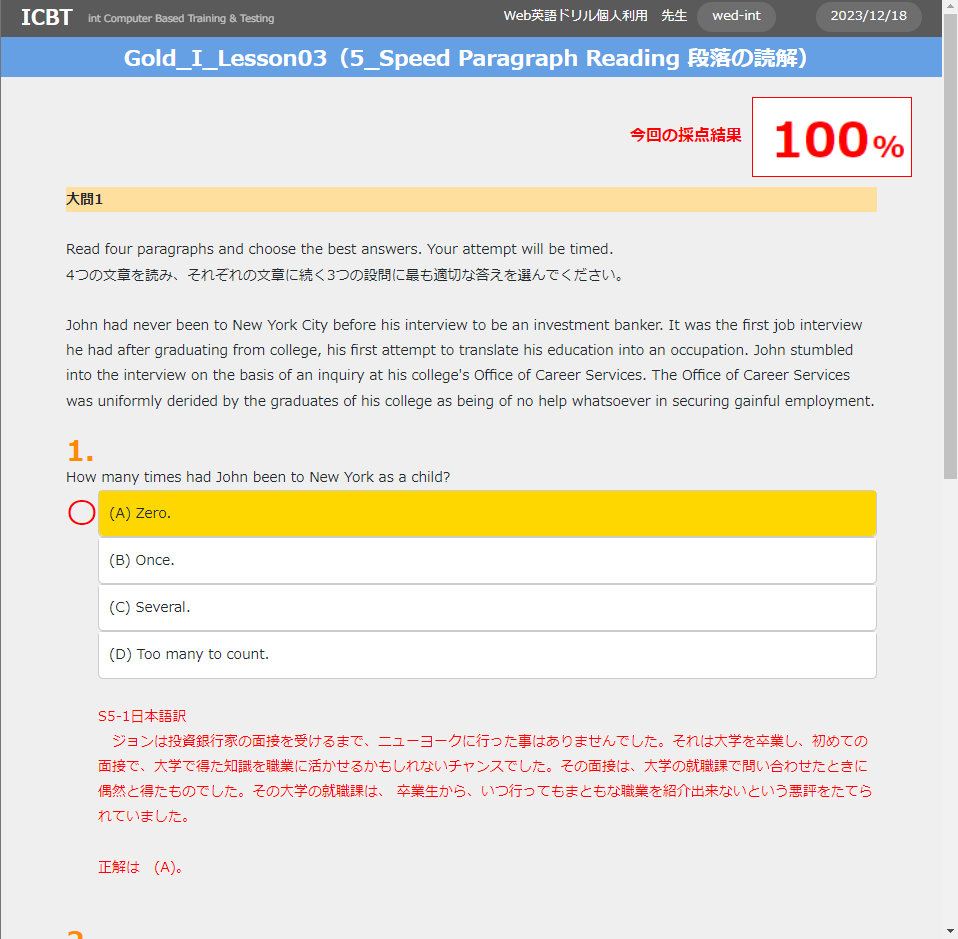Viewport: 958px width, 939px height.
Task: Click the 今回の採点結果 label
Action: (685, 135)
